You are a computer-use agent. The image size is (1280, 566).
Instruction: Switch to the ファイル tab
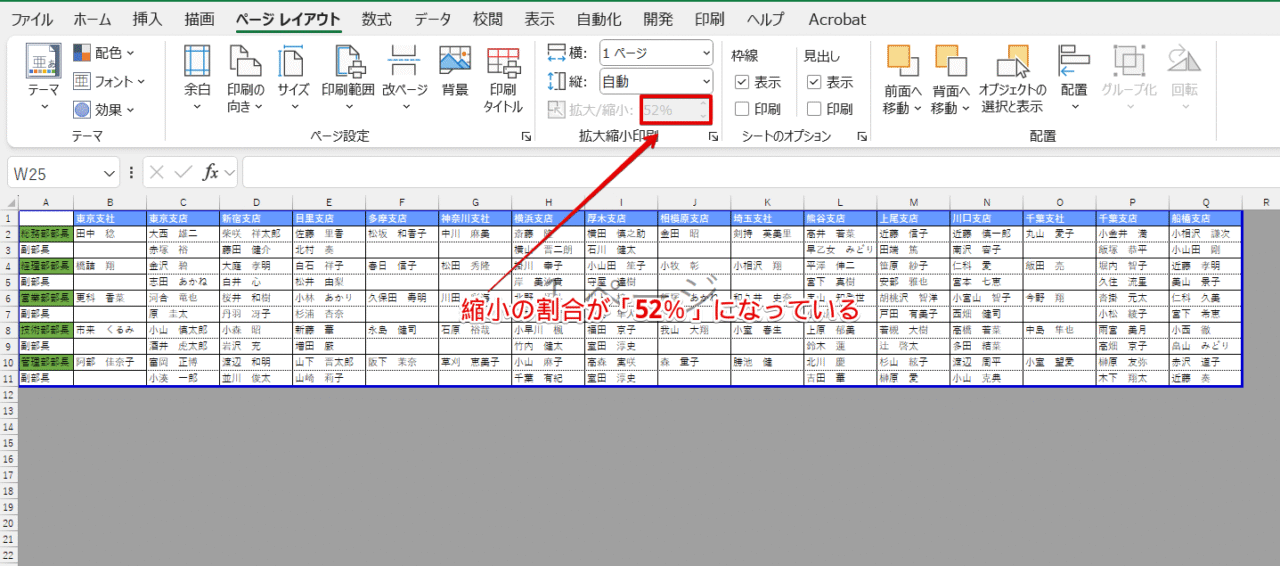coord(32,18)
